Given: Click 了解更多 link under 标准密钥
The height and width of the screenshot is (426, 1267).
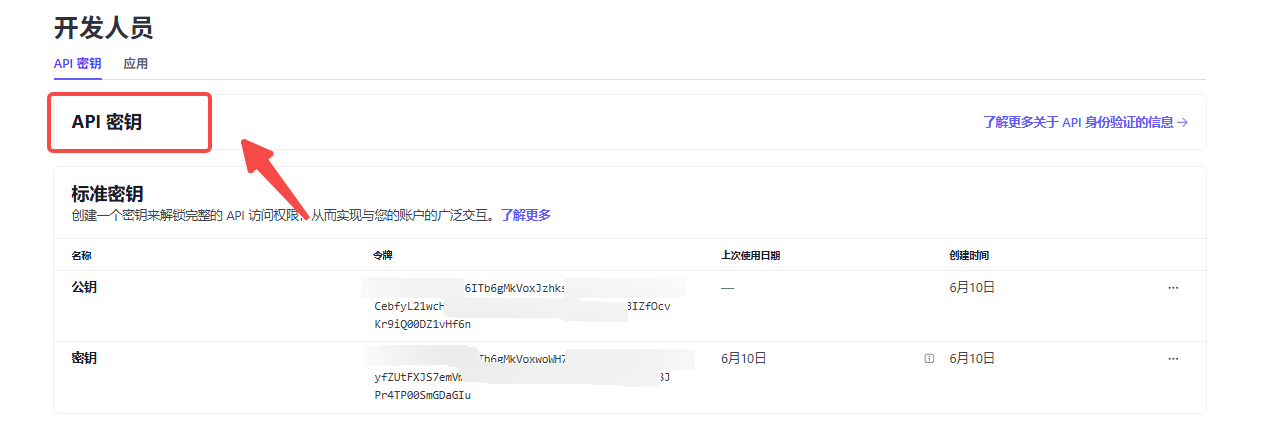Looking at the screenshot, I should (x=525, y=215).
